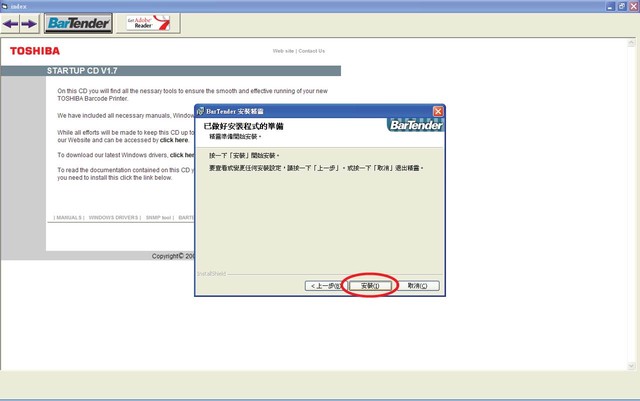The width and height of the screenshot is (640, 401).
Task: Close the BarTender installer dialog
Action: pyautogui.click(x=438, y=111)
